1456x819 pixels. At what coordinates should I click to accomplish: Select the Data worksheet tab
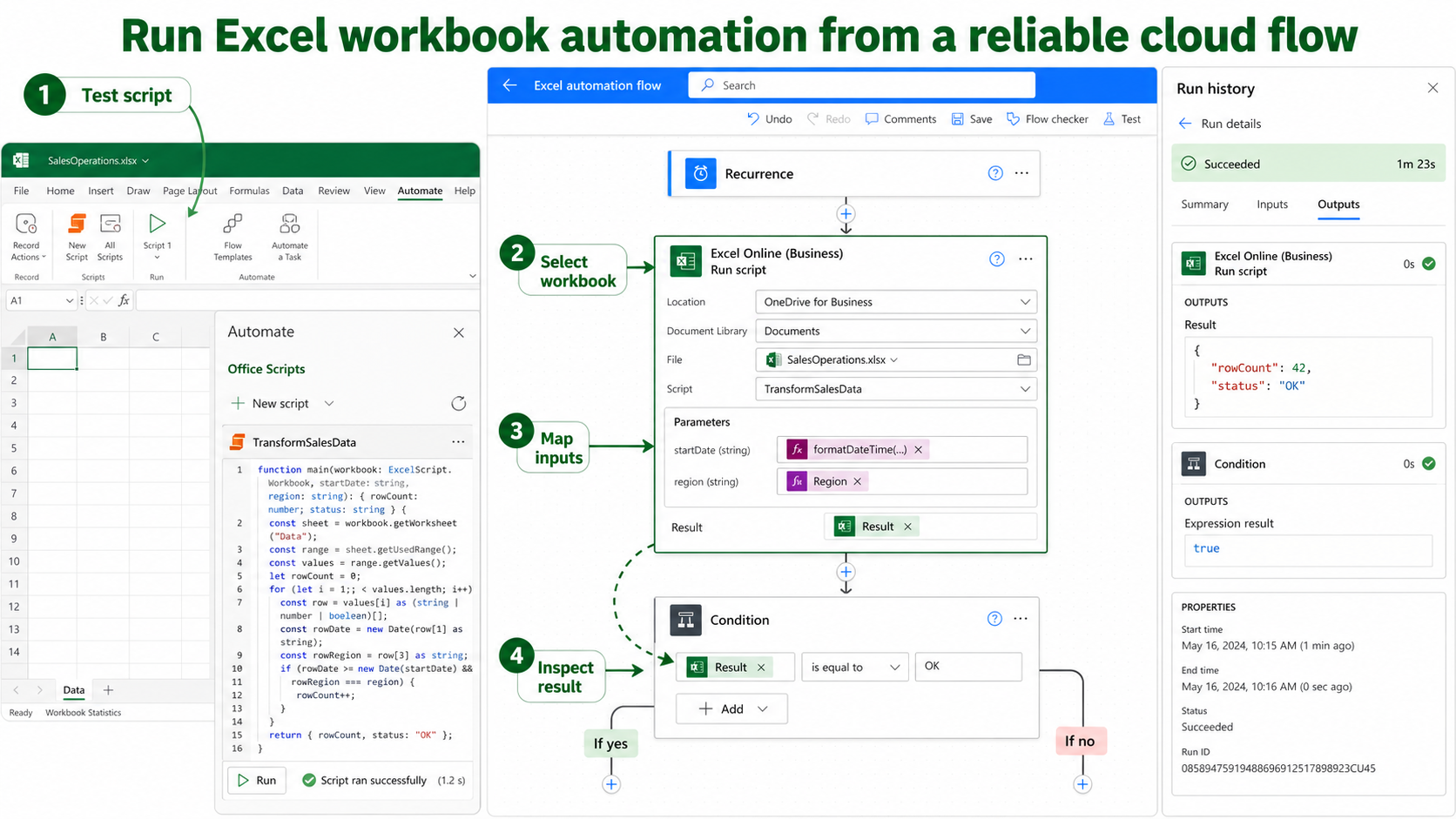74,690
